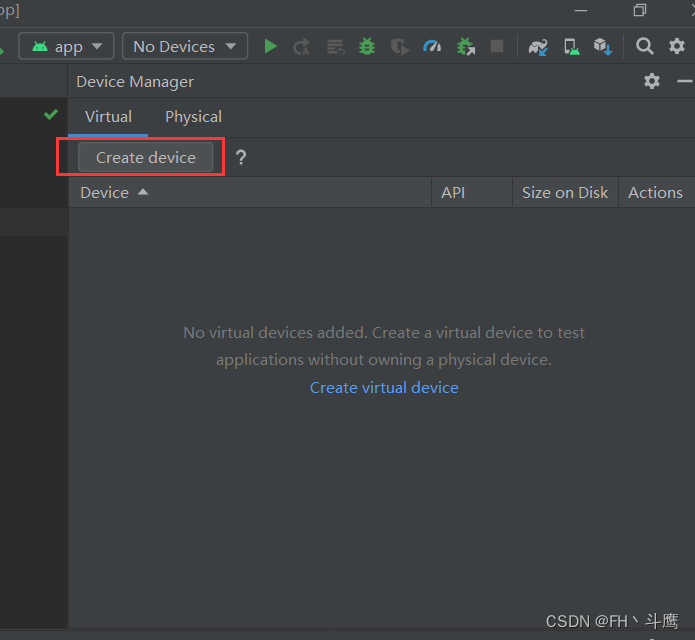
Task: Restore down the Android Studio window
Action: click(x=640, y=9)
